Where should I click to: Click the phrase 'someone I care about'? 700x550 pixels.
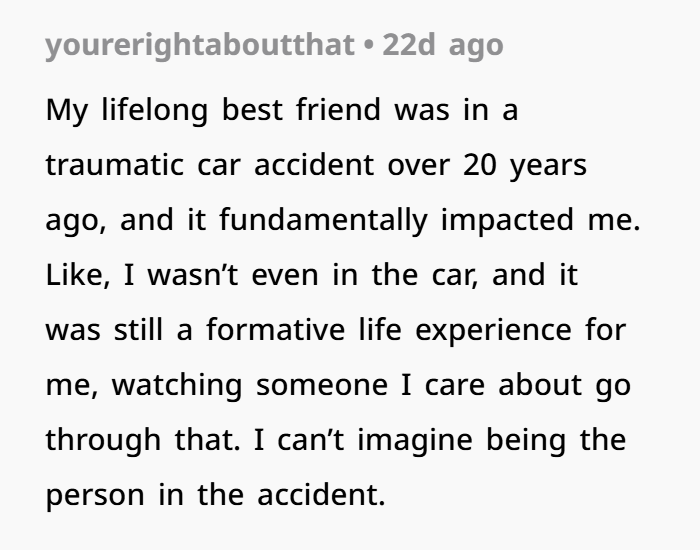point(419,385)
